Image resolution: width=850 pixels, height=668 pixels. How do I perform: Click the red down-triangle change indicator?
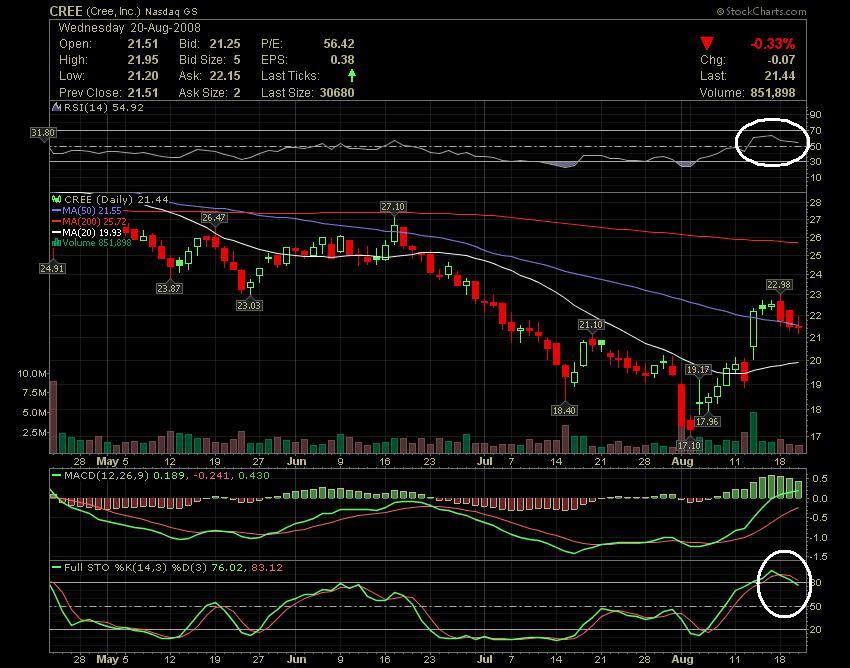(706, 44)
